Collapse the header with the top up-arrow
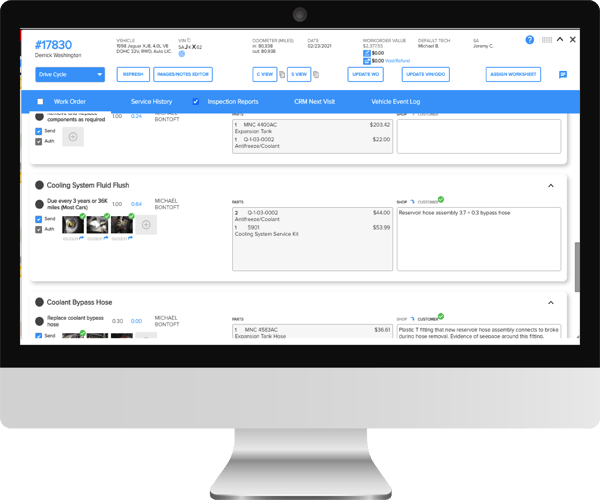 point(560,39)
